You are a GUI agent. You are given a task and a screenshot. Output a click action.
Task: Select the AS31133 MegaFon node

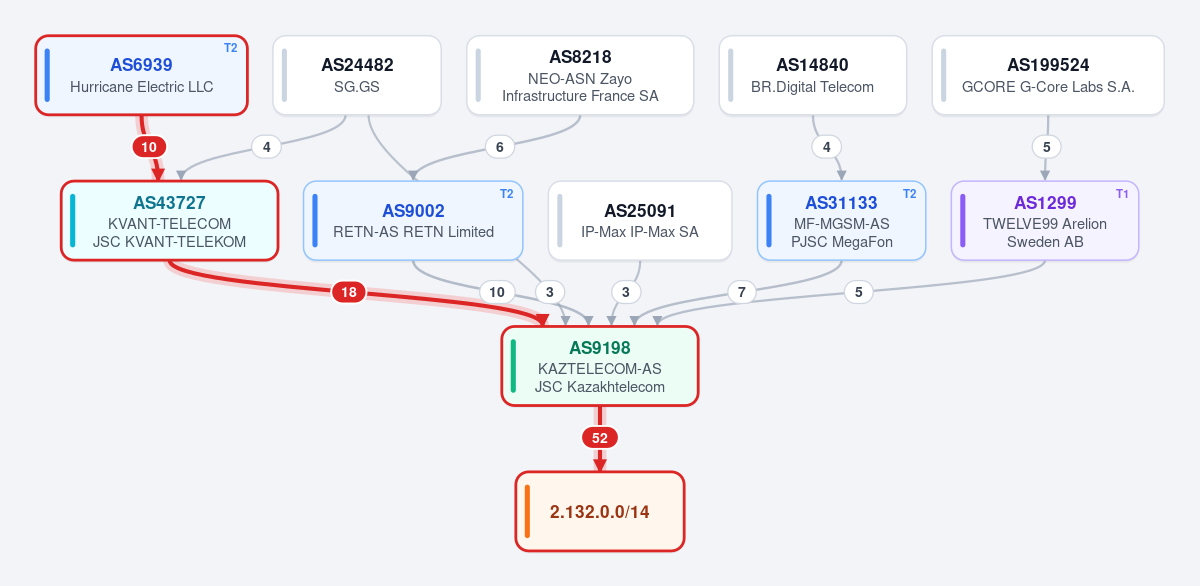click(841, 221)
